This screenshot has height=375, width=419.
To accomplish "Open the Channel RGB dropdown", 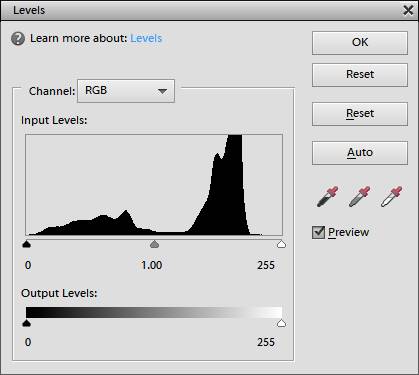I will pos(126,91).
